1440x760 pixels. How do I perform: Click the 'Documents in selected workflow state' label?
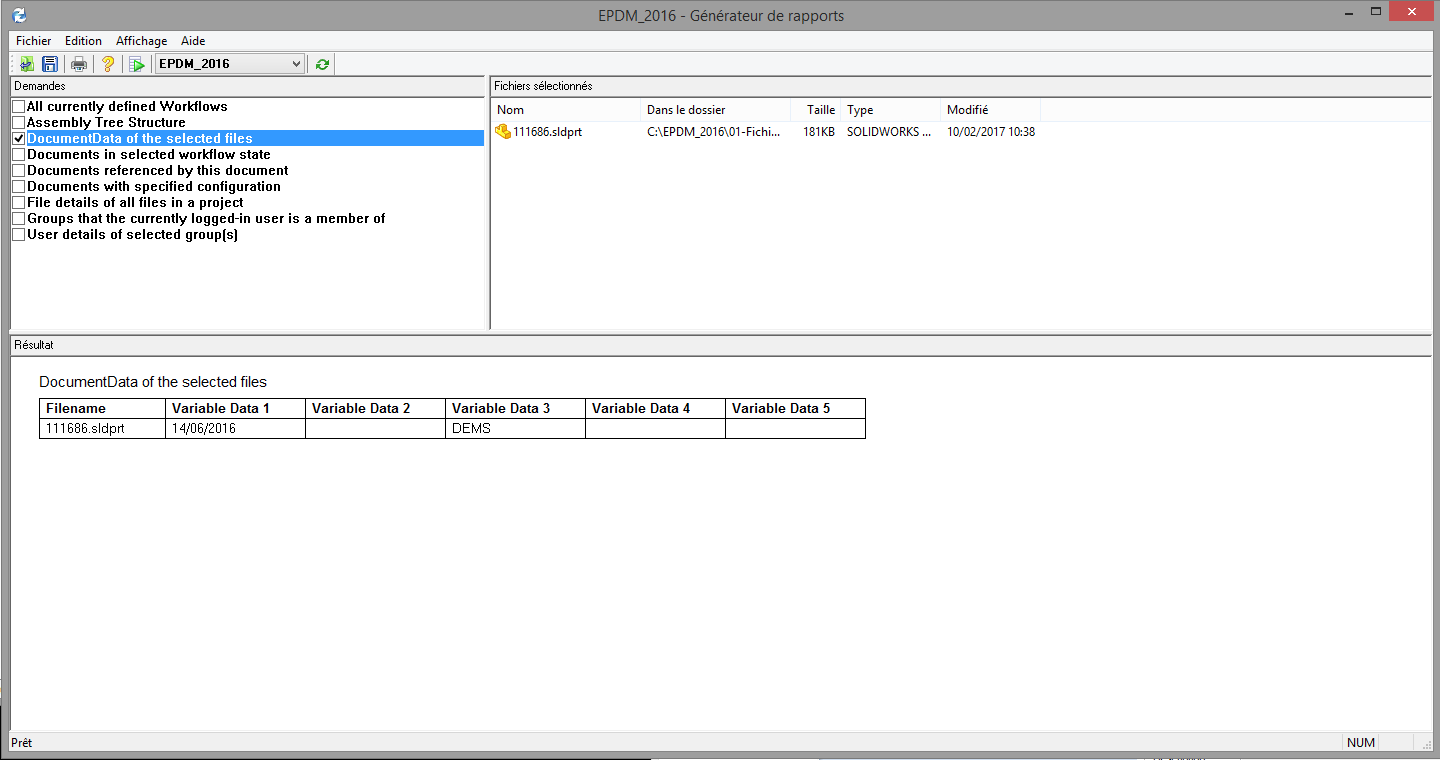pyautogui.click(x=149, y=155)
